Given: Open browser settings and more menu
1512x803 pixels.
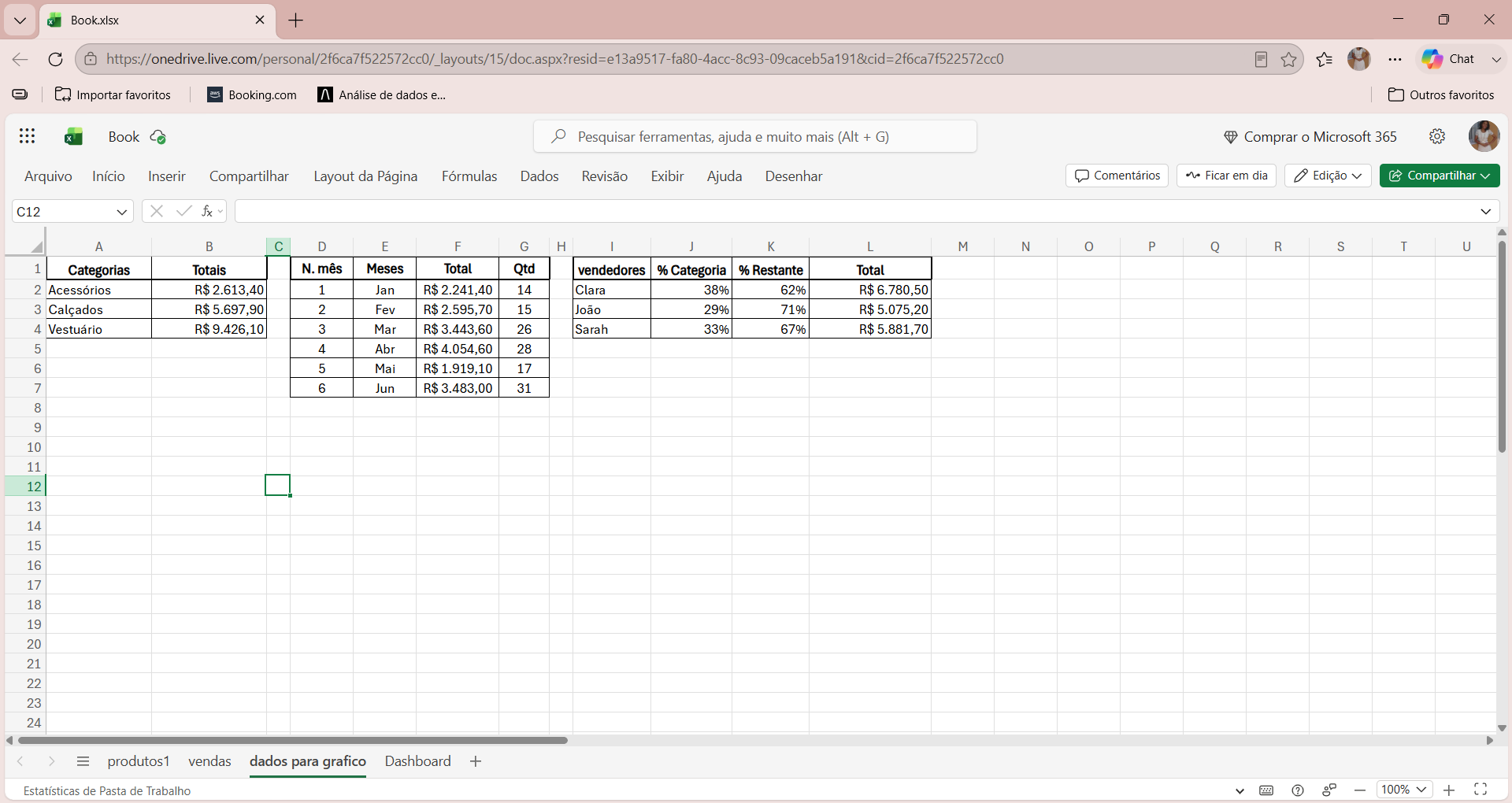Looking at the screenshot, I should pos(1395,59).
